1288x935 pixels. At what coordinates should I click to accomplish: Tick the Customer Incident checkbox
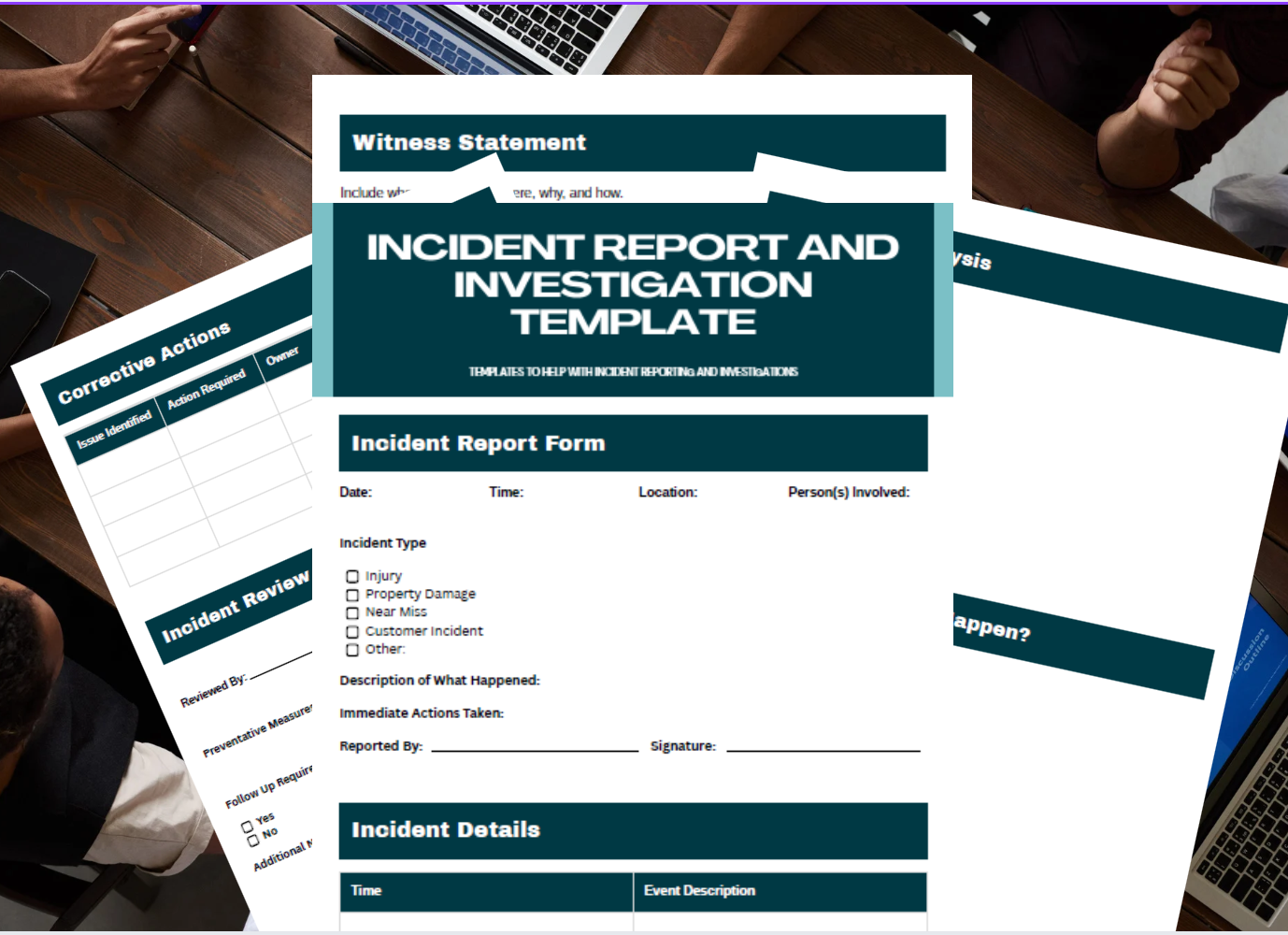point(352,631)
